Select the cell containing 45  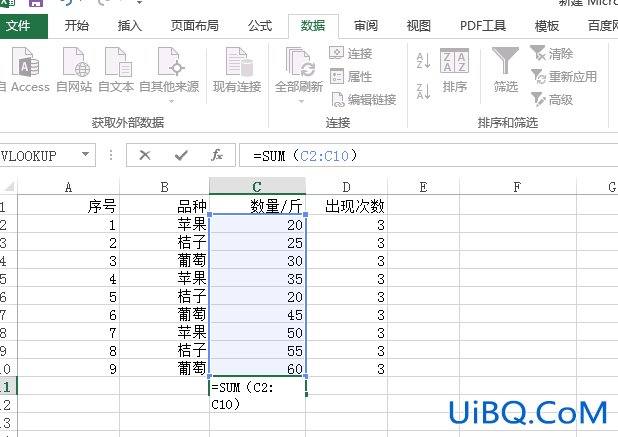click(x=257, y=315)
